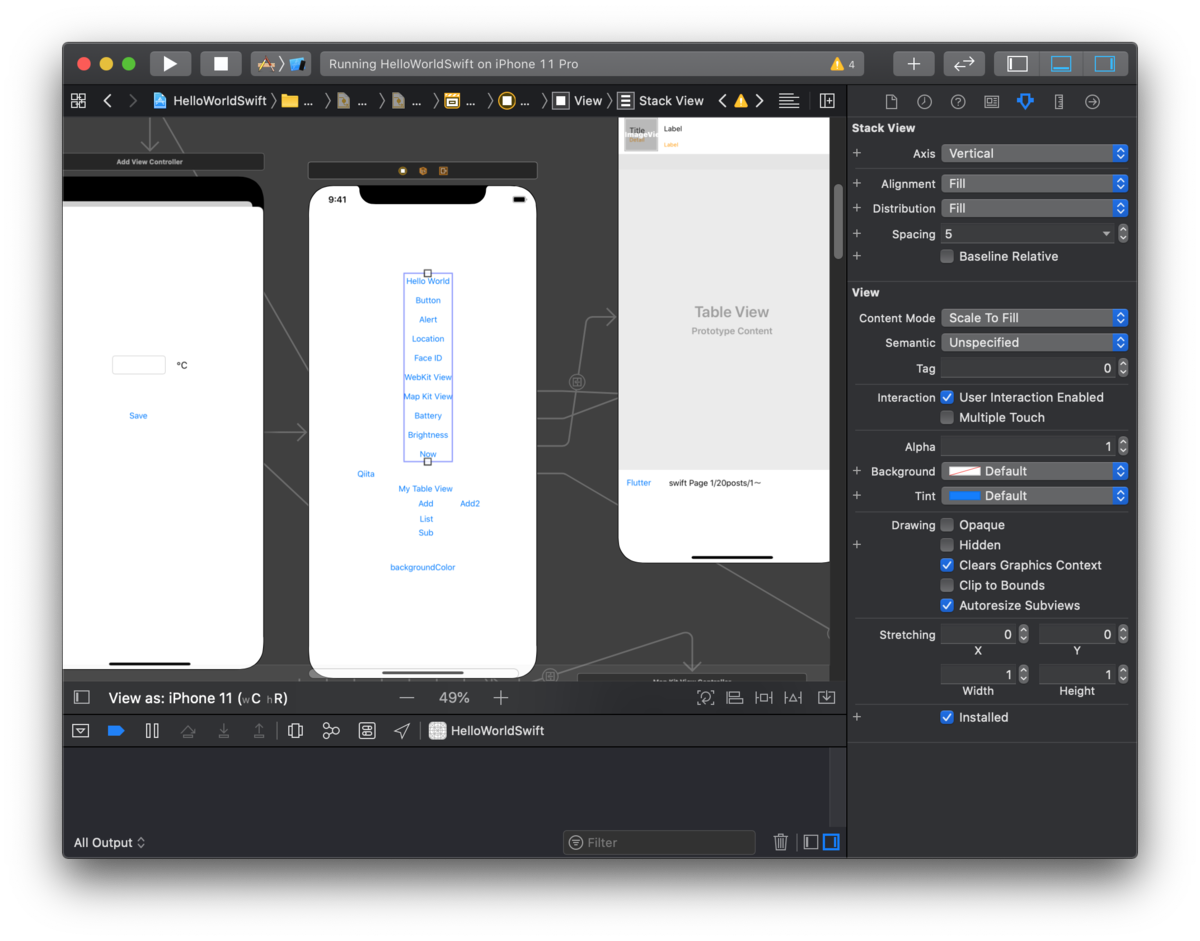The width and height of the screenshot is (1200, 941).
Task: Open the Axis dropdown showing Vertical
Action: 1034,153
